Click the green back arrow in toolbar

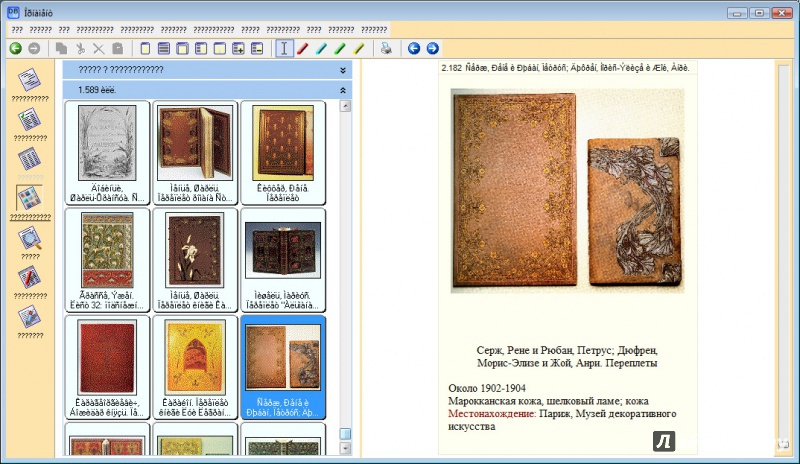pyautogui.click(x=15, y=48)
